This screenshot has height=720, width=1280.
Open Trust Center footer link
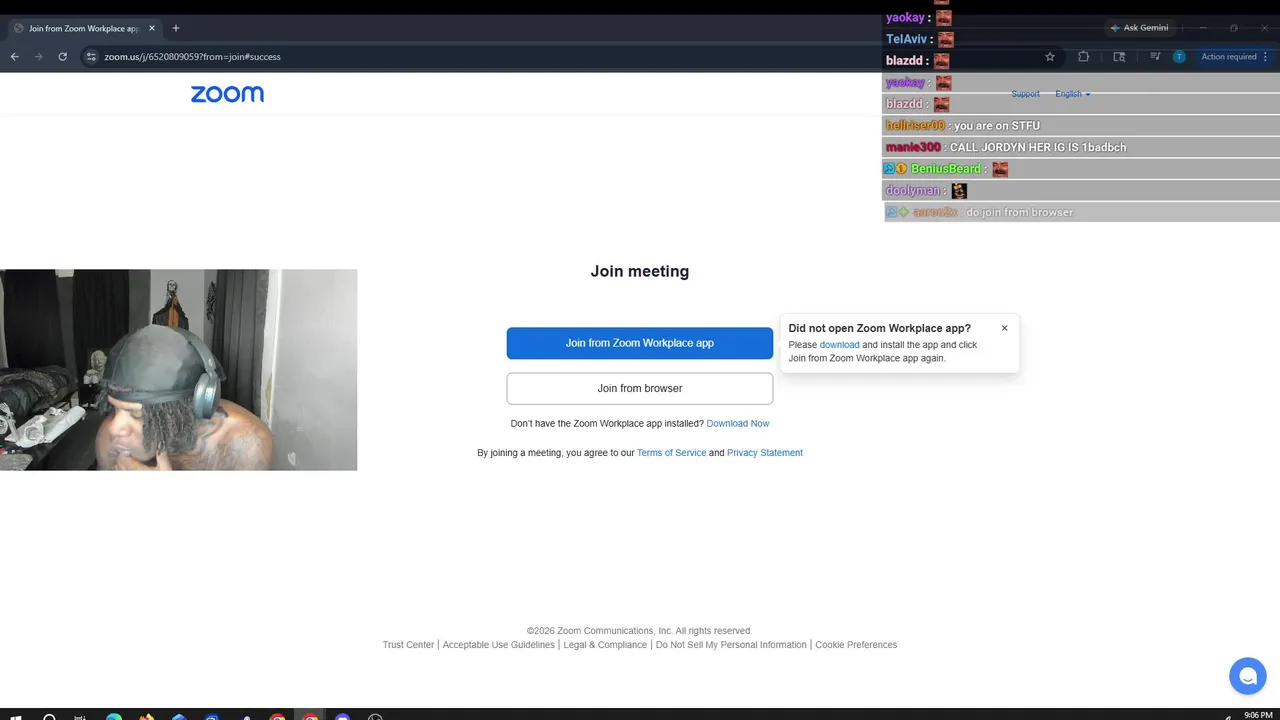click(408, 645)
